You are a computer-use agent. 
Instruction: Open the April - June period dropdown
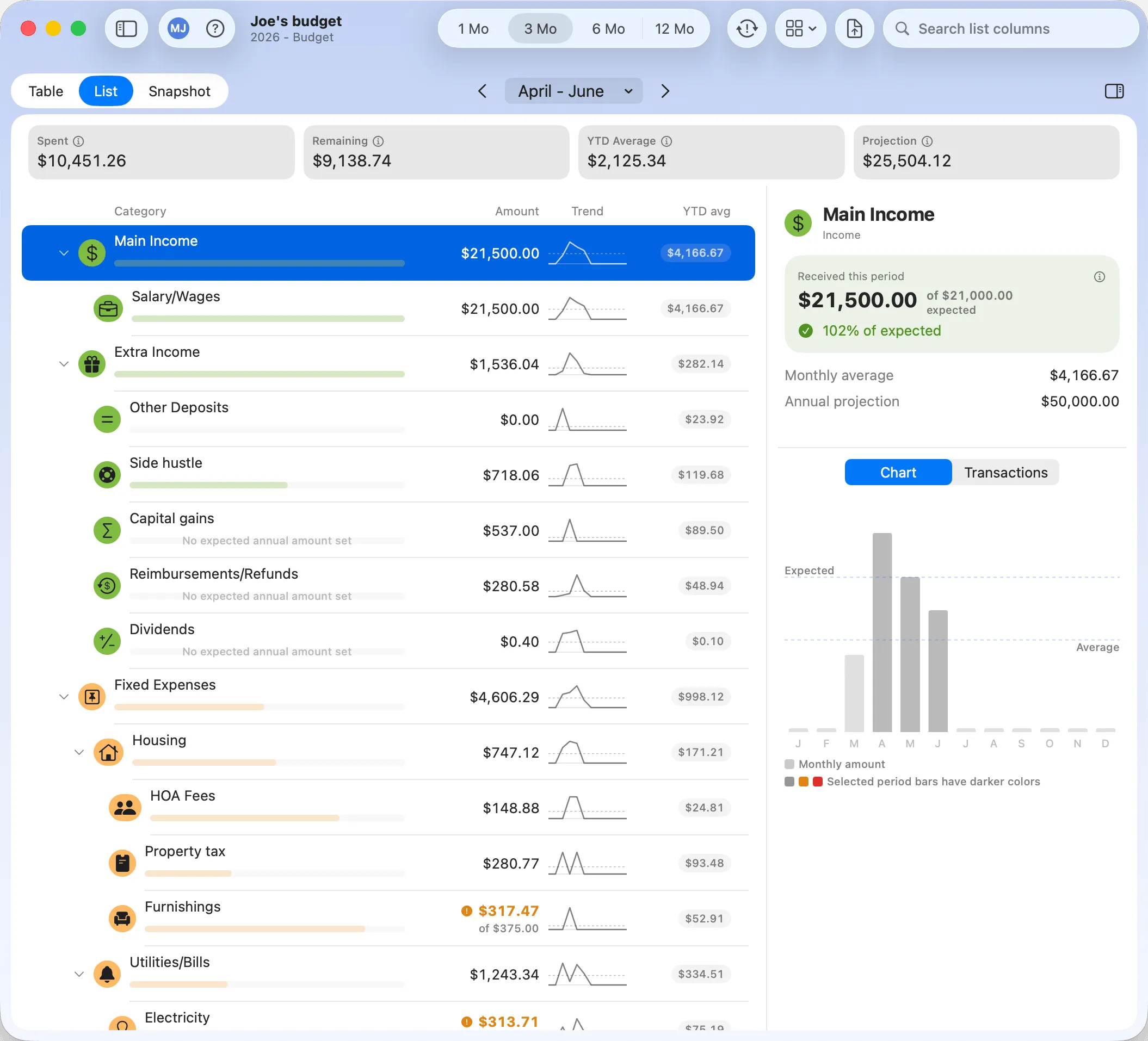click(573, 91)
